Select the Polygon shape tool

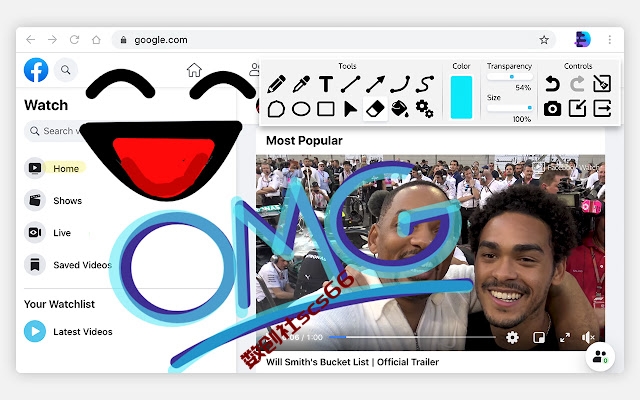point(276,109)
